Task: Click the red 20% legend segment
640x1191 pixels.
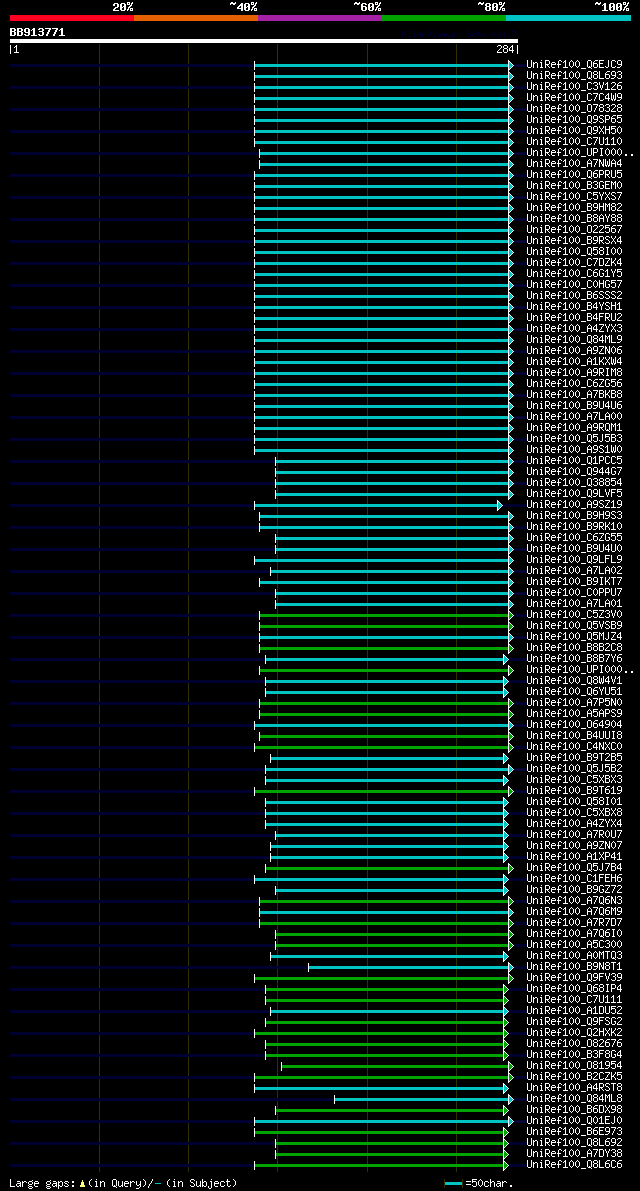Action: 72,17
